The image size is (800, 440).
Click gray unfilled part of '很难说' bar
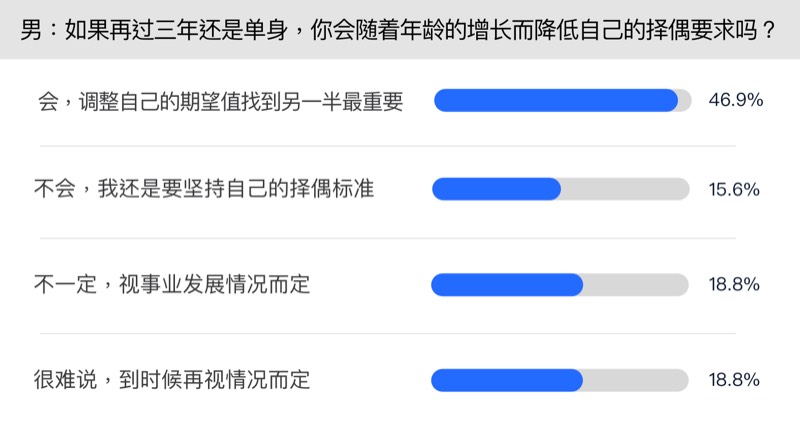pos(636,380)
